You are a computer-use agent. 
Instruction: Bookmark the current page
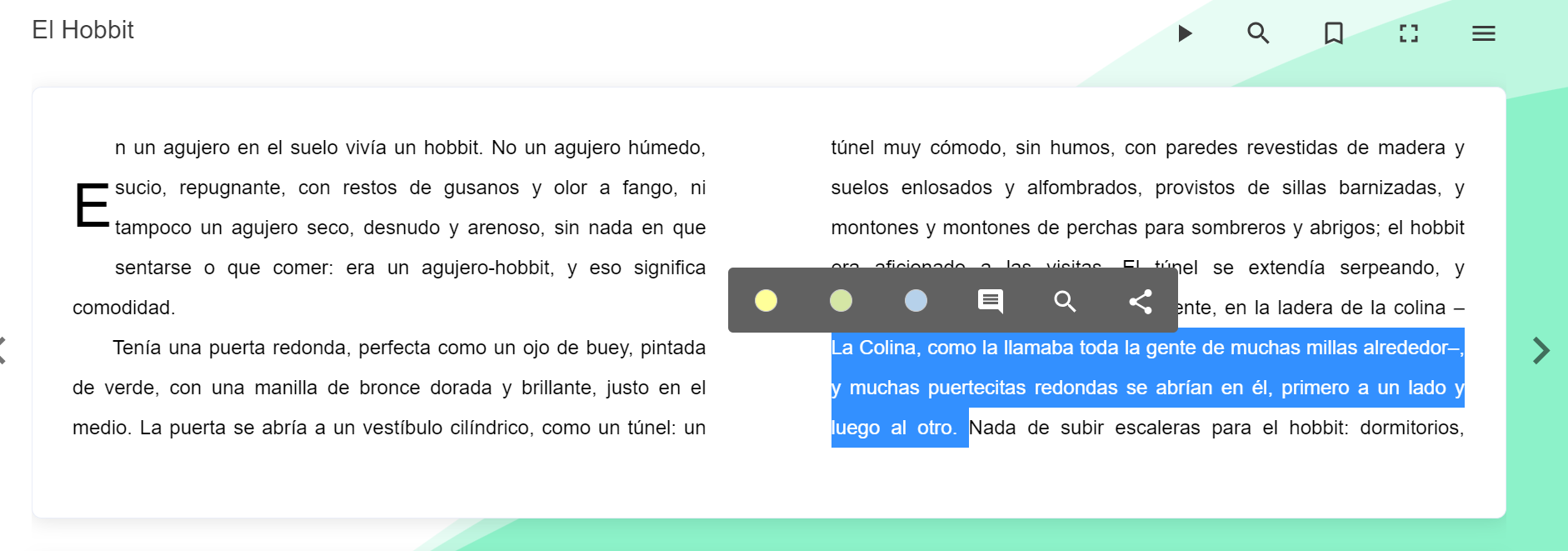point(1334,33)
